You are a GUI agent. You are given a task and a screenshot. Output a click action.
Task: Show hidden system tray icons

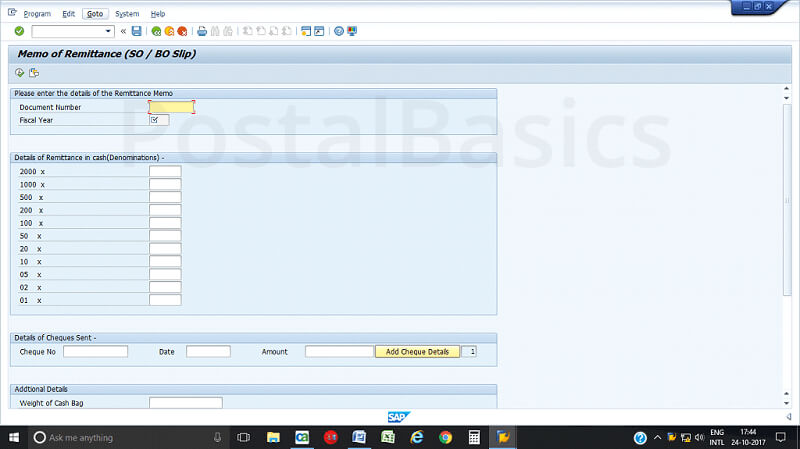coord(657,438)
